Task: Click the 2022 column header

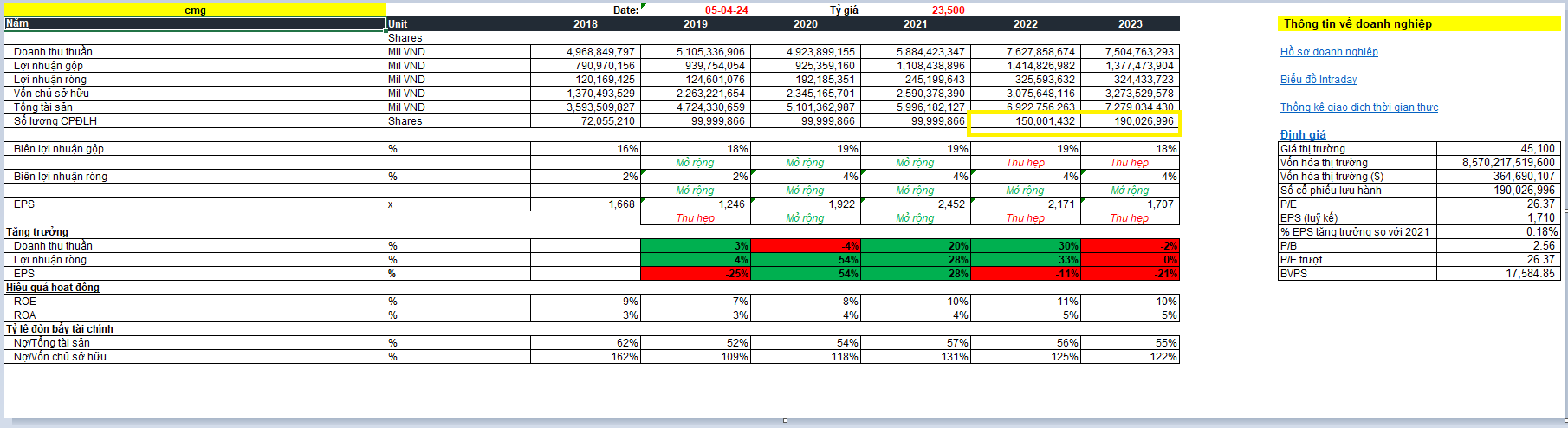Action: click(x=1026, y=24)
